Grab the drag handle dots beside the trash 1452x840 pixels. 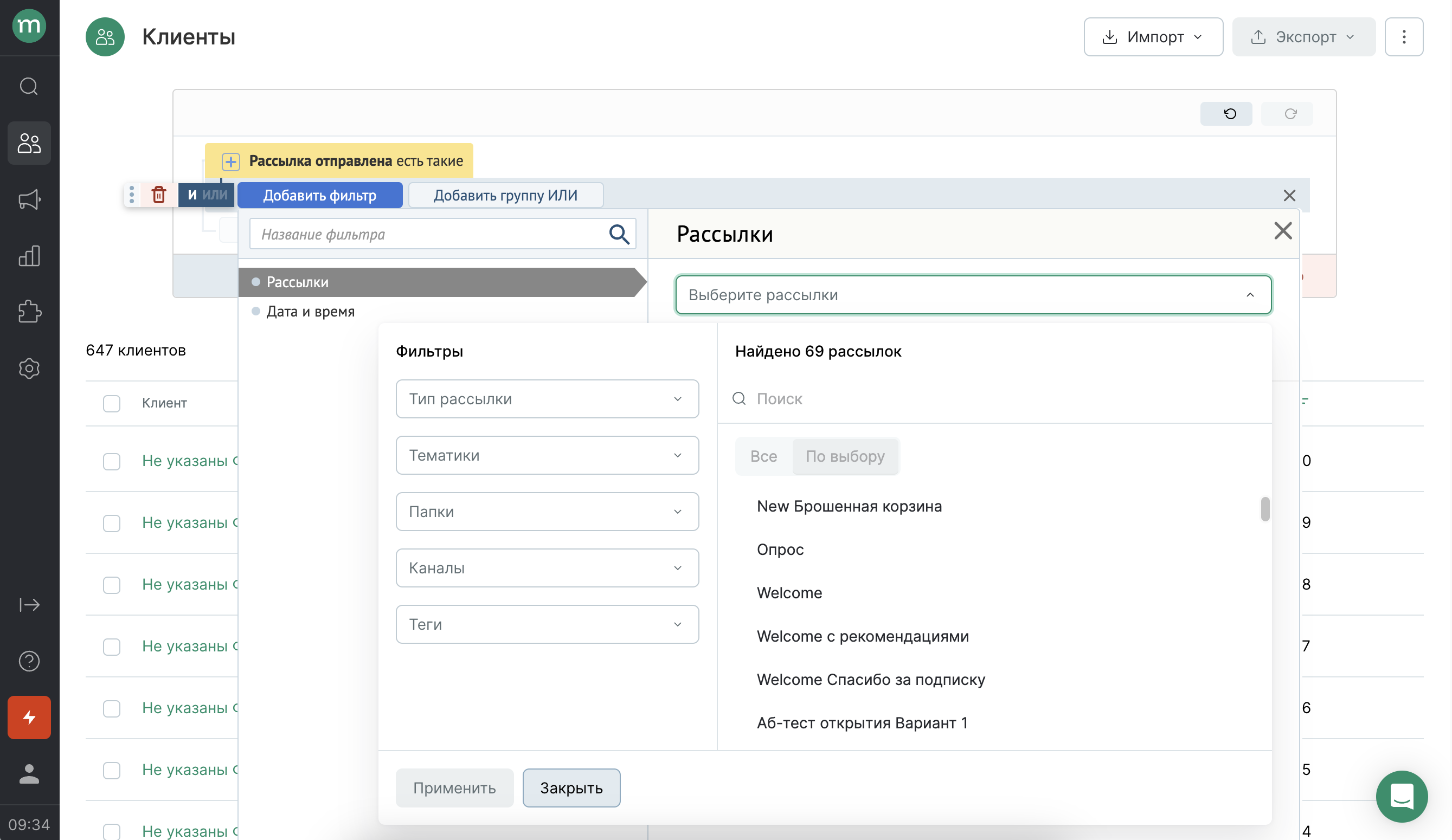click(x=132, y=195)
